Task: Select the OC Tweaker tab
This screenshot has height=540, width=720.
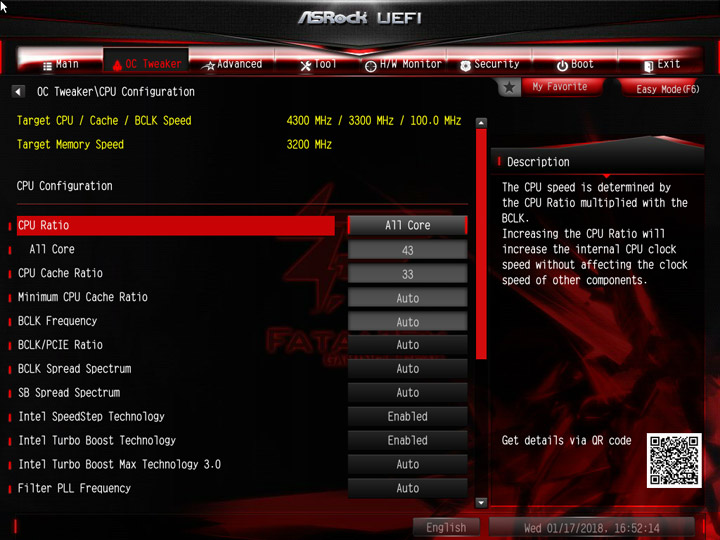Action: (146, 63)
